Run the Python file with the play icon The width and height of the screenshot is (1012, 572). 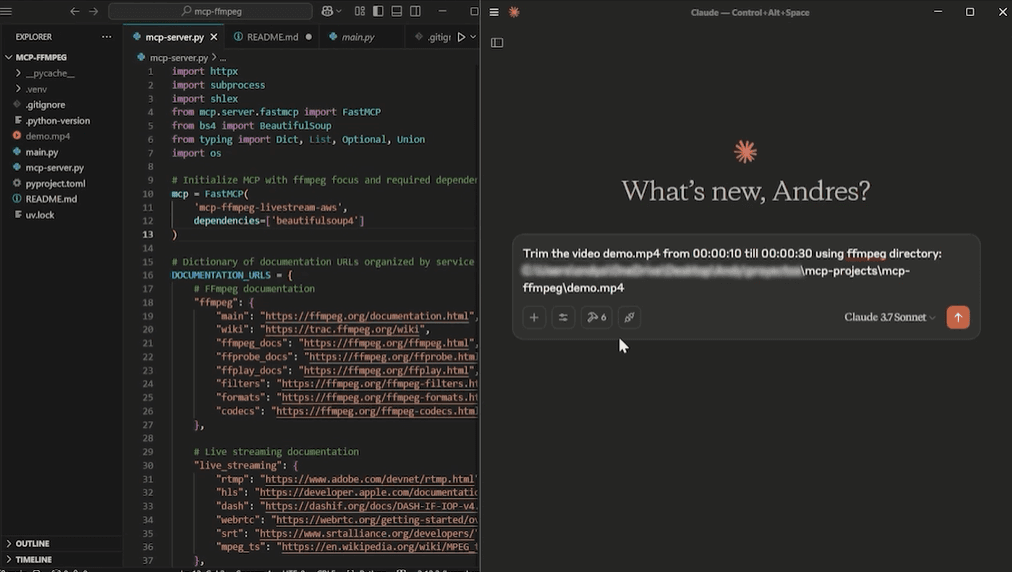[x=461, y=37]
